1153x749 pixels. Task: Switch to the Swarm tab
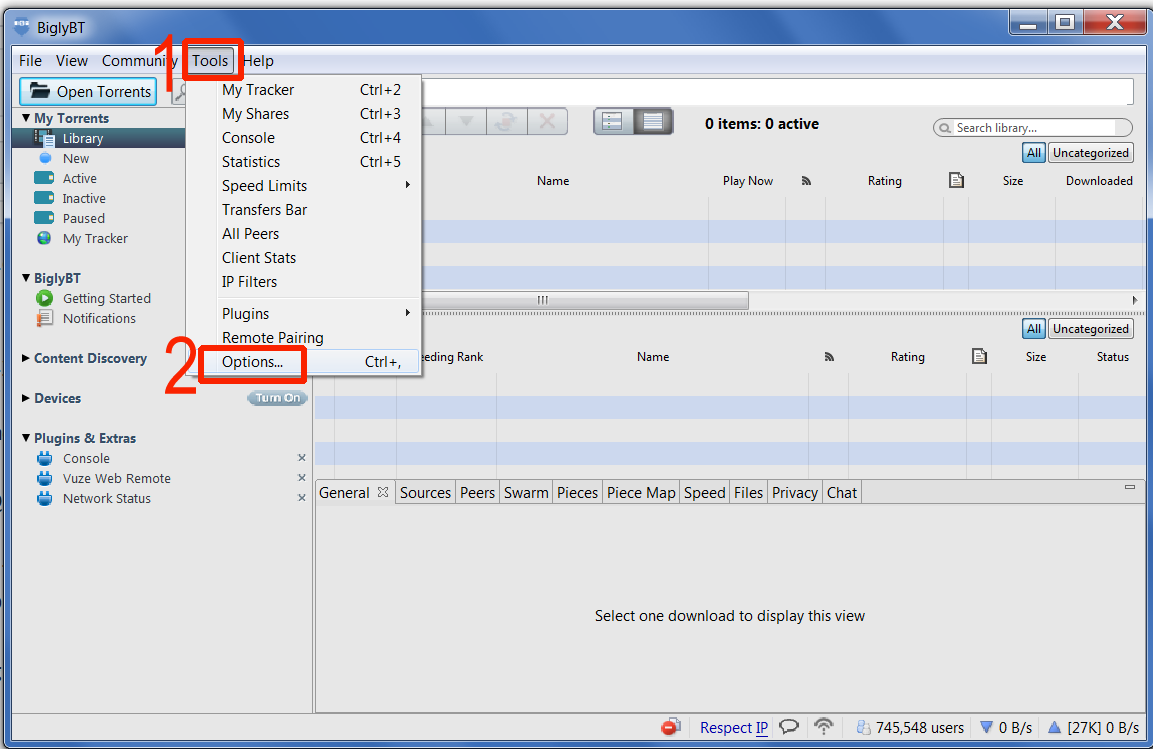[x=526, y=492]
